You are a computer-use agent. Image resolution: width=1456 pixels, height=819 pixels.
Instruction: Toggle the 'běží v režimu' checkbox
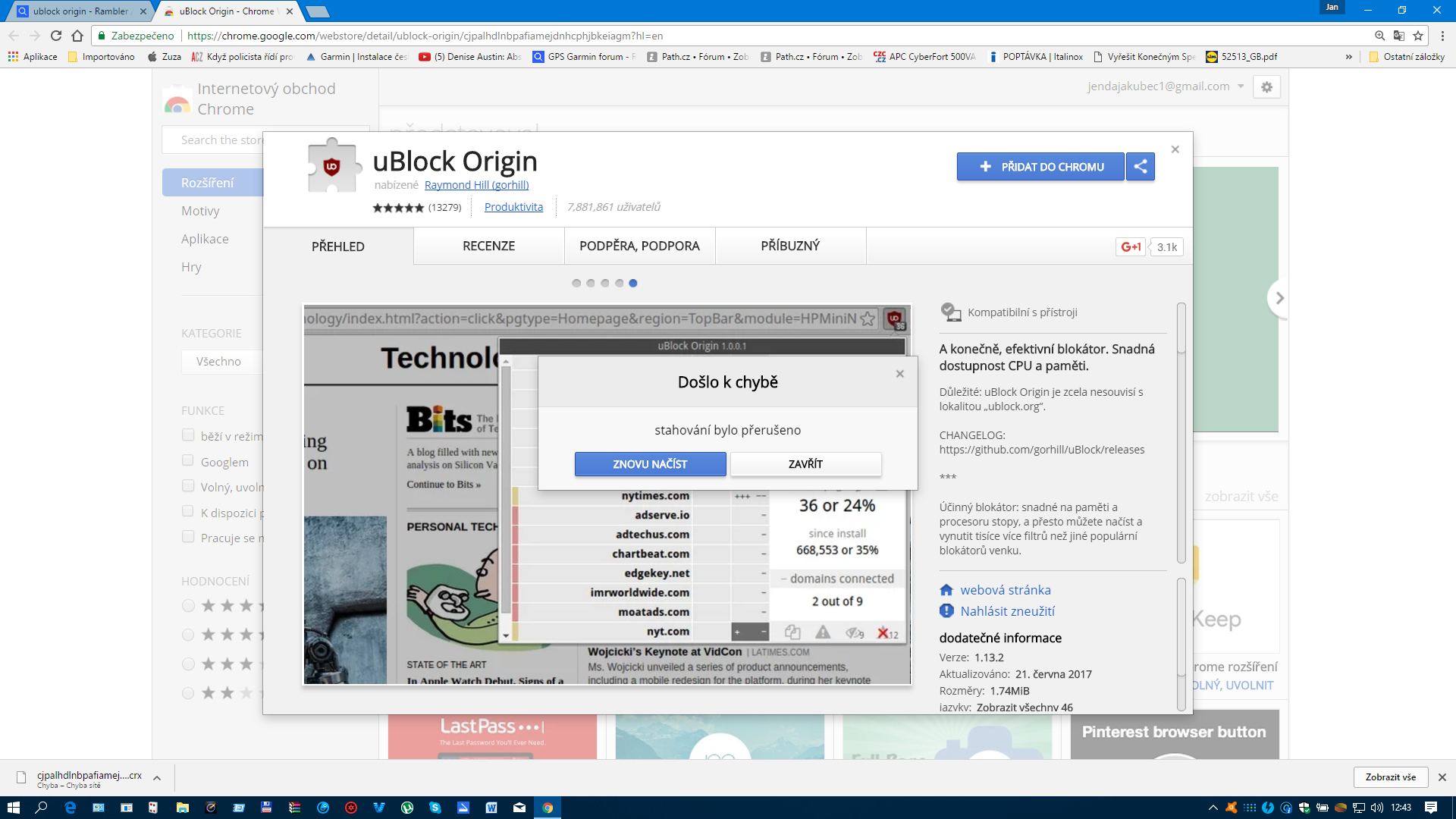(188, 435)
